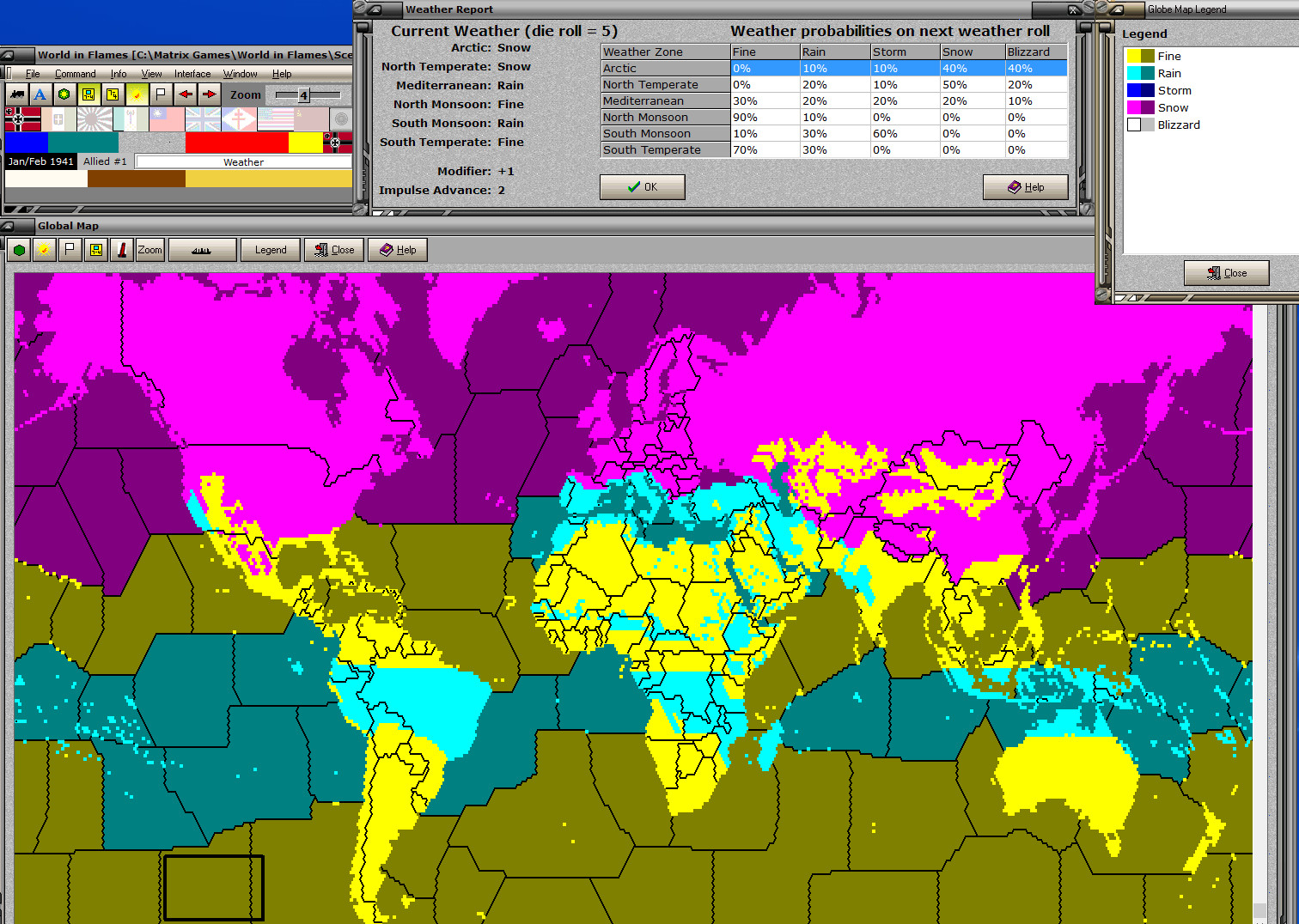1299x924 pixels.
Task: Toggle the white flag icon in Global Map toolbar
Action: click(x=70, y=250)
